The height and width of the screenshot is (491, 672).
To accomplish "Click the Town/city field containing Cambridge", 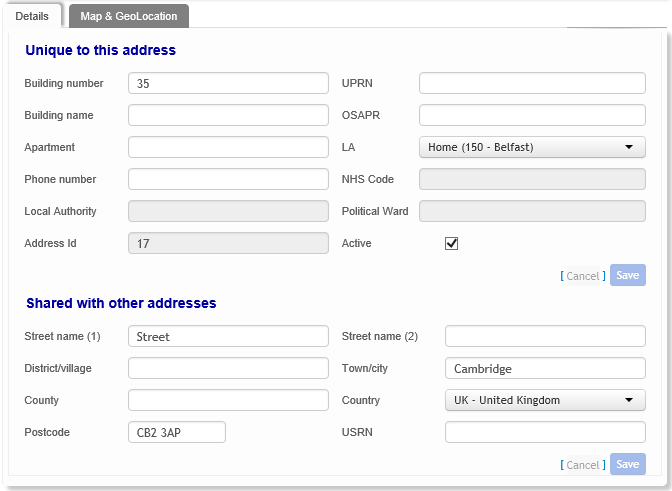I will click(545, 368).
